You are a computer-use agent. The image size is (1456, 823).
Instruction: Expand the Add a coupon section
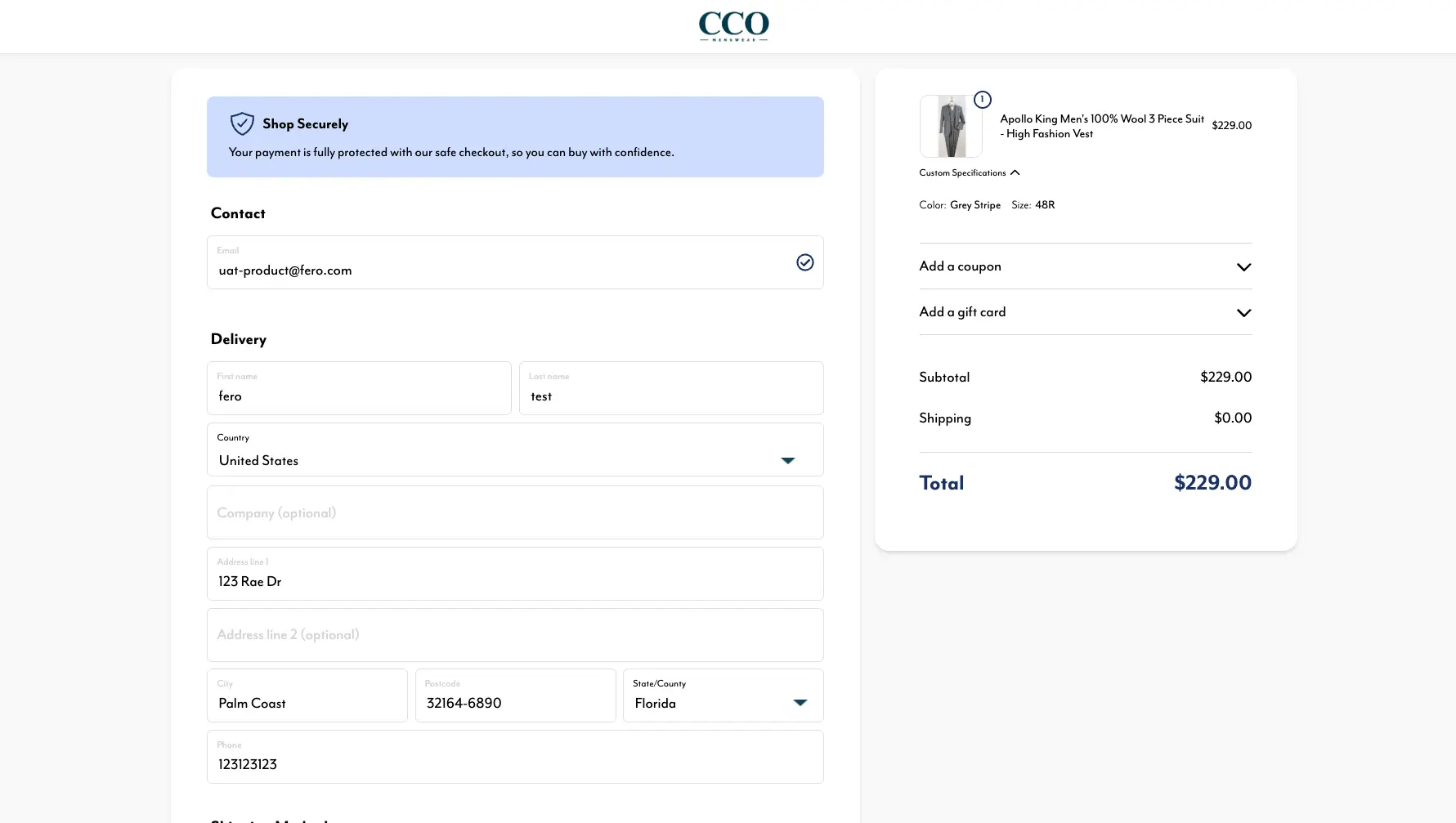(1085, 266)
